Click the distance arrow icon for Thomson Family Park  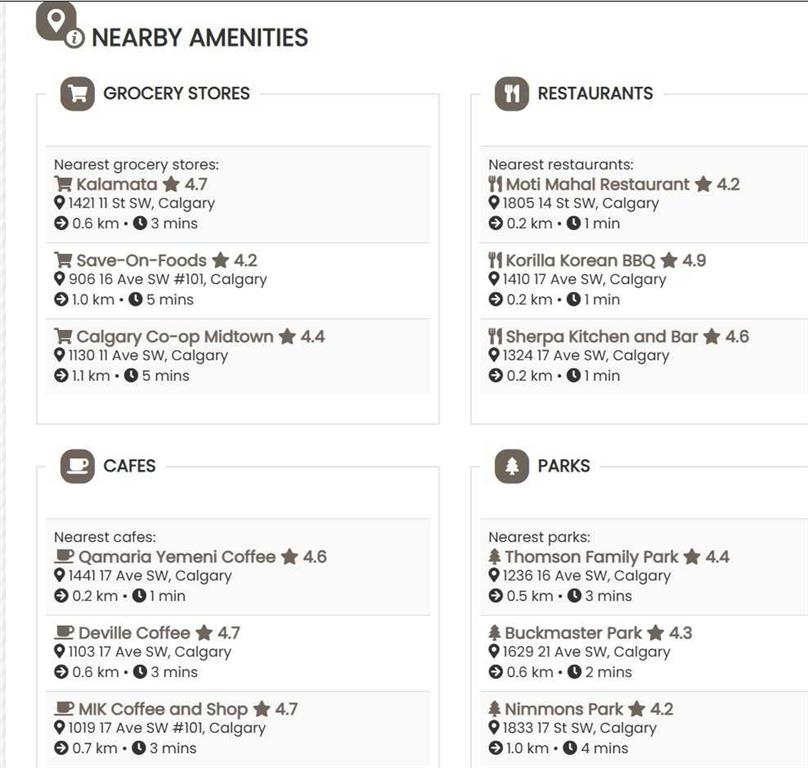coord(495,596)
